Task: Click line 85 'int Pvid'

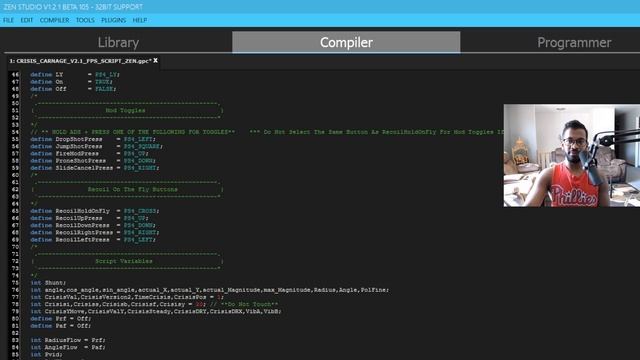Action: pos(46,354)
